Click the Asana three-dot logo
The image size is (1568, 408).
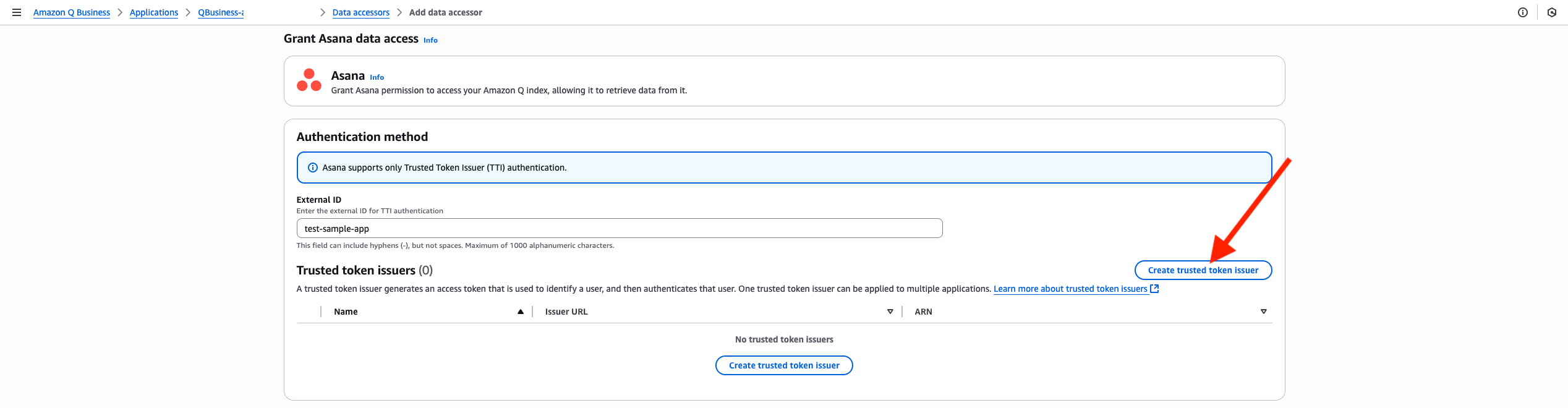point(309,80)
